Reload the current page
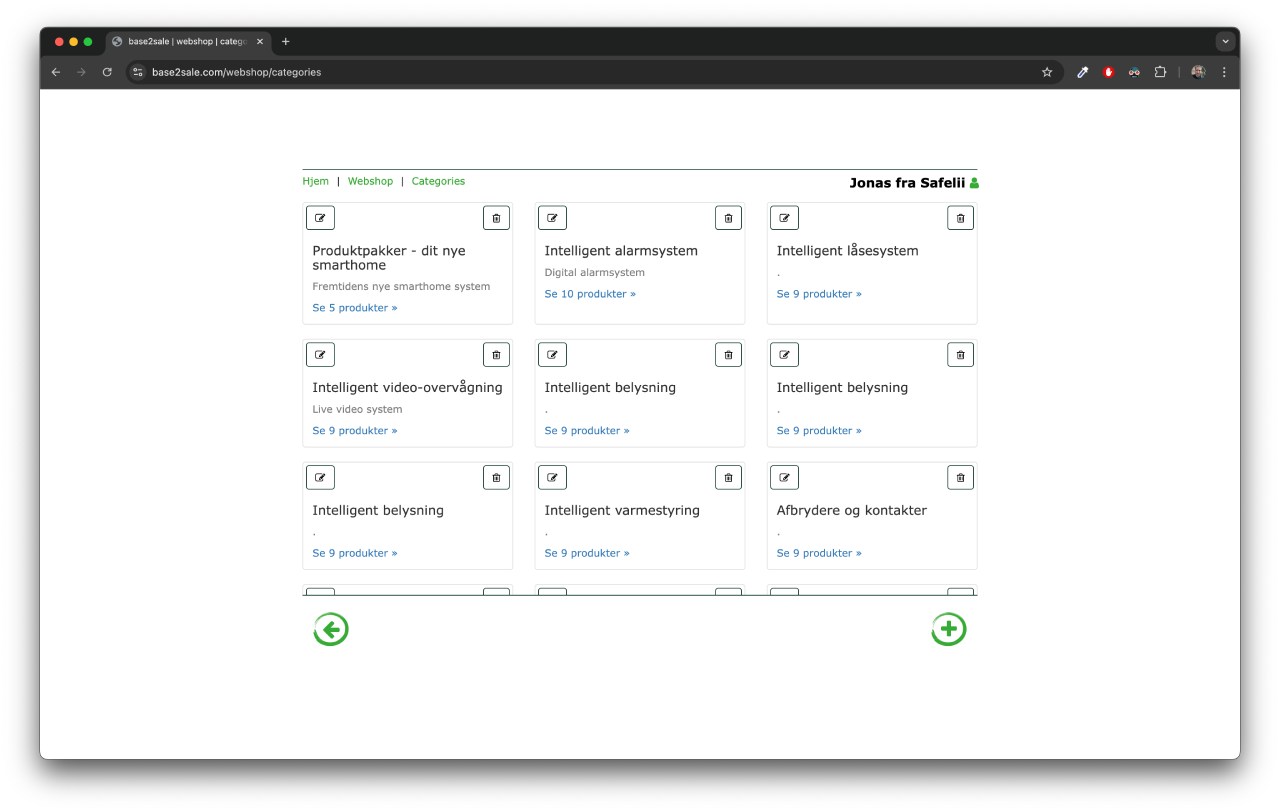1280x812 pixels. (x=107, y=72)
